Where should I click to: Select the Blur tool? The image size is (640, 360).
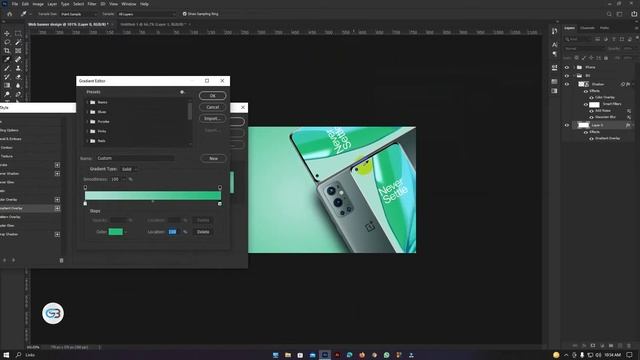[x=18, y=85]
